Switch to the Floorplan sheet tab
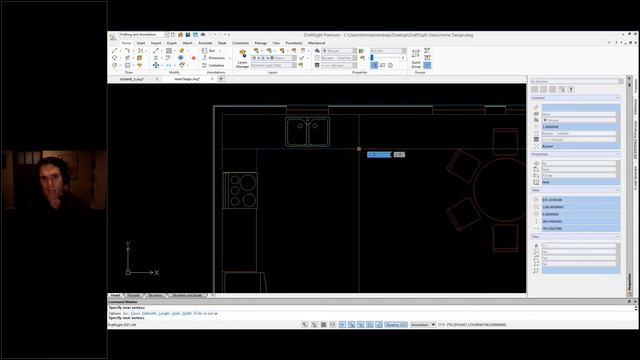This screenshot has height=360, width=640. (x=134, y=295)
